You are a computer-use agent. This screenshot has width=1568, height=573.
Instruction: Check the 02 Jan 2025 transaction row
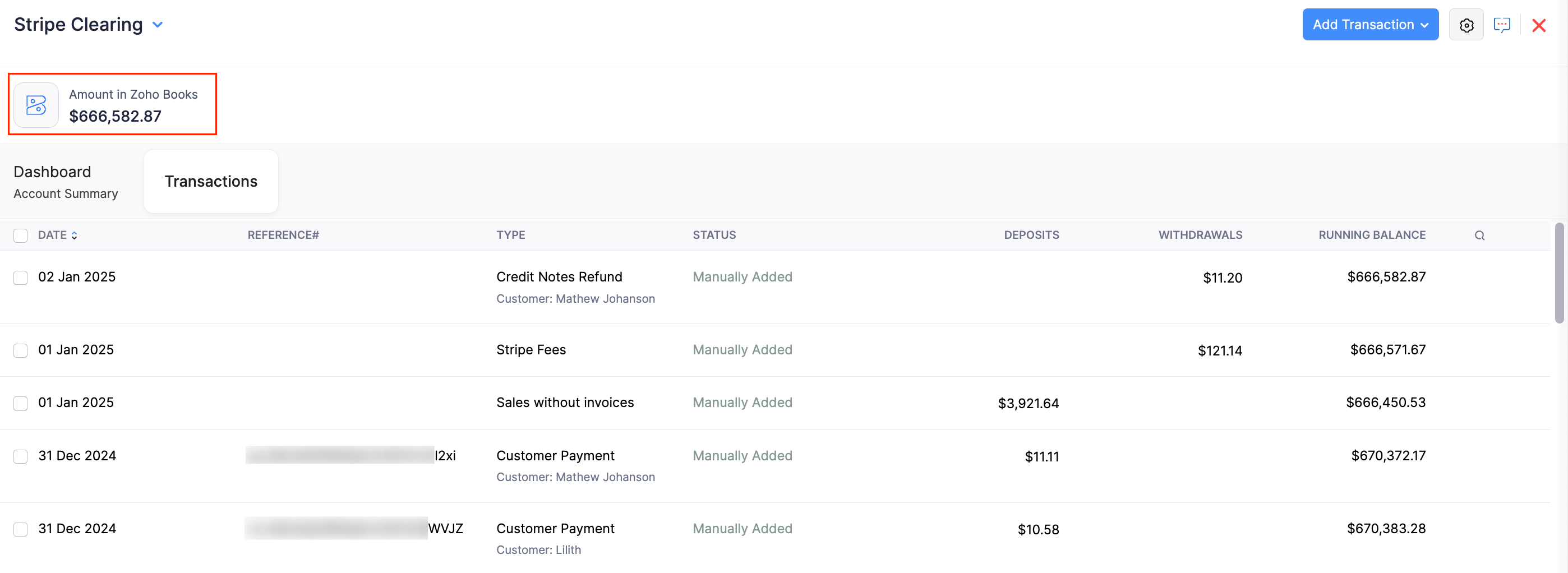(21, 278)
